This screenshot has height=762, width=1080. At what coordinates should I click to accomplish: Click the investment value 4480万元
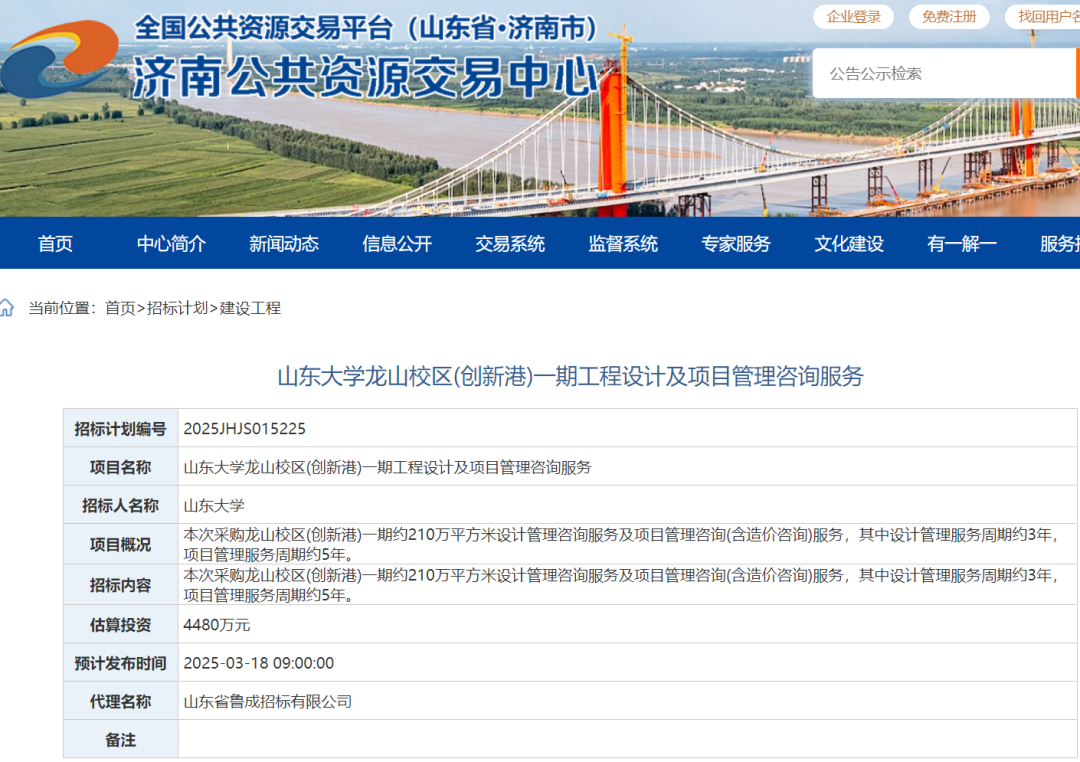pyautogui.click(x=216, y=625)
